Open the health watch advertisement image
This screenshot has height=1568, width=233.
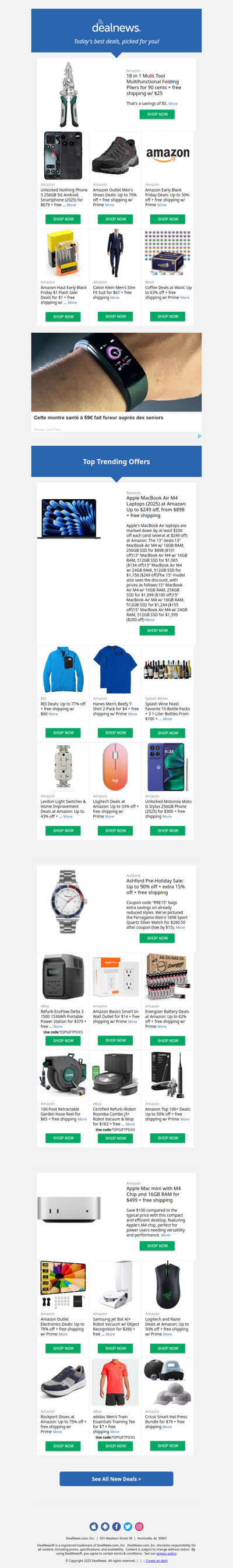point(116,371)
